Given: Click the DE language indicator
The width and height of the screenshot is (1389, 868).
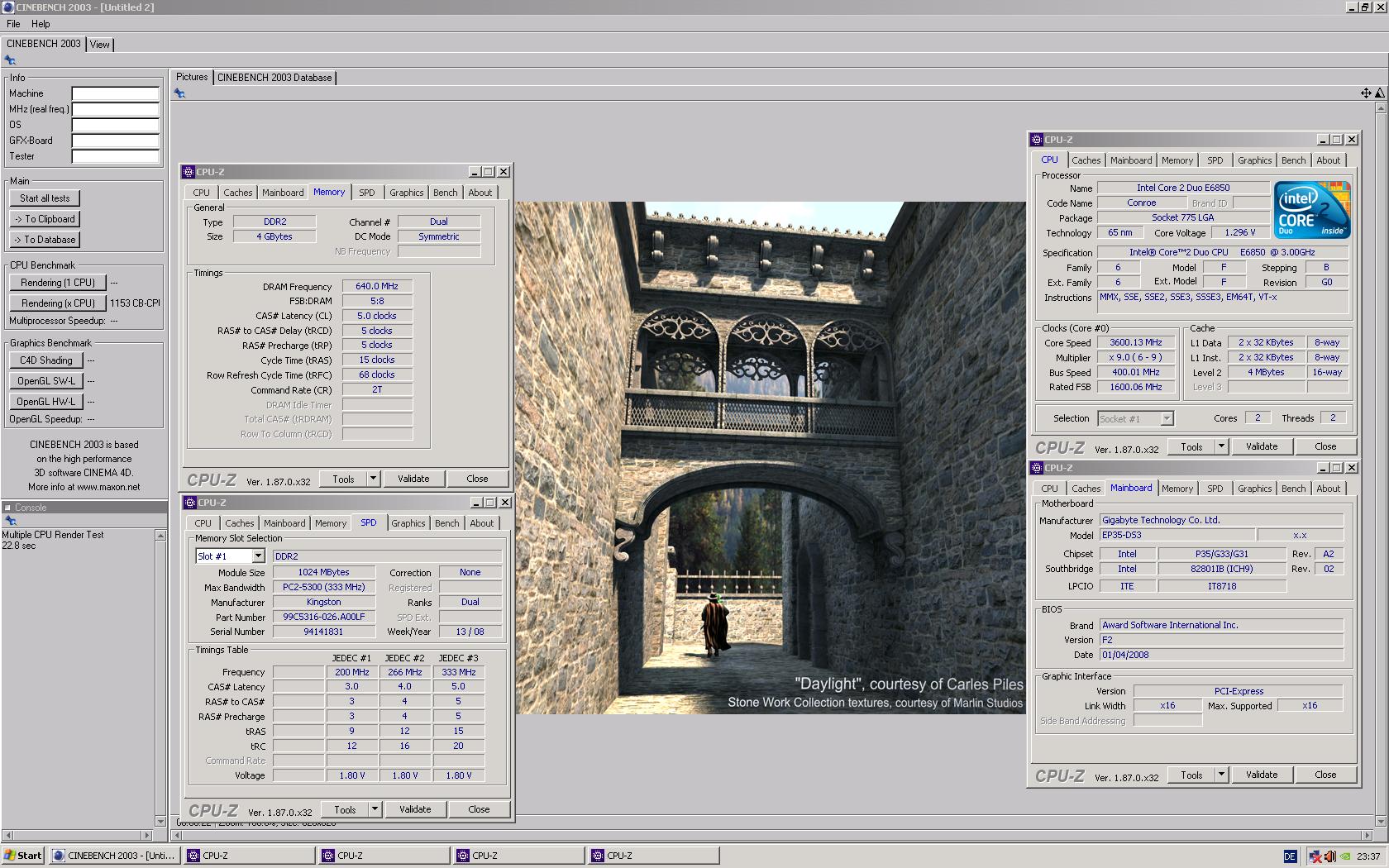Looking at the screenshot, I should 1291,856.
